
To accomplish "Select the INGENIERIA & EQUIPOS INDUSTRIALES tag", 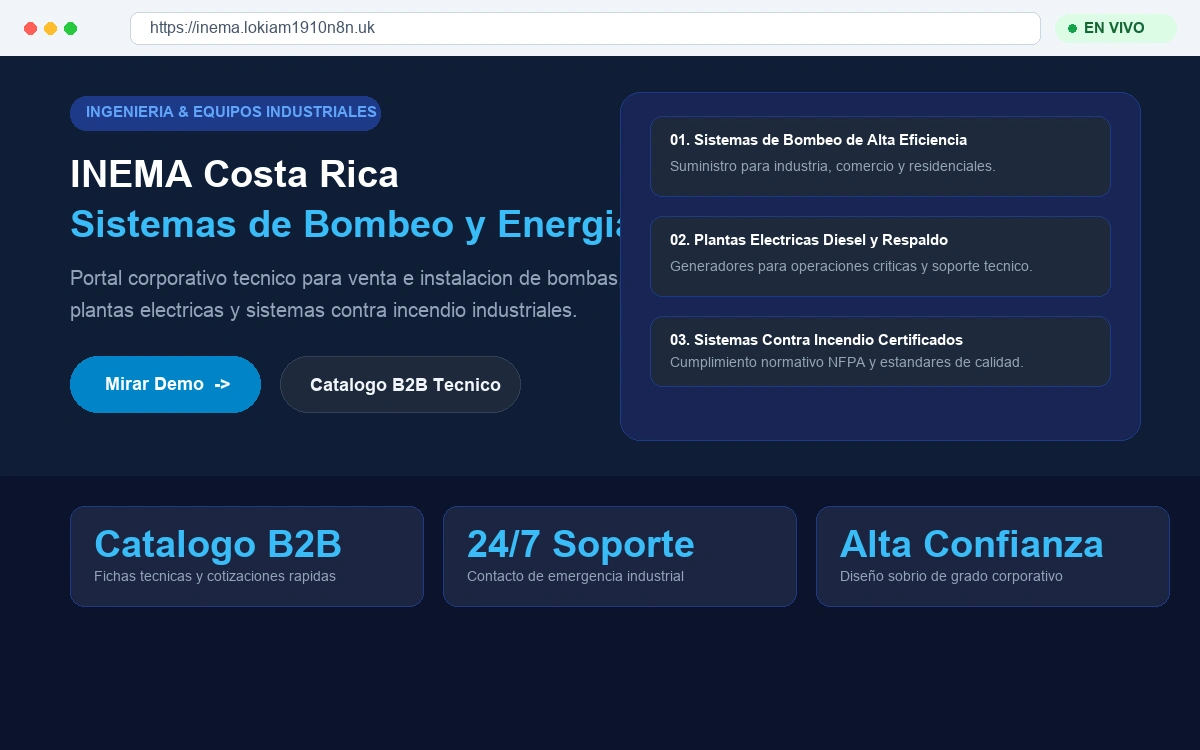I will tap(225, 113).
